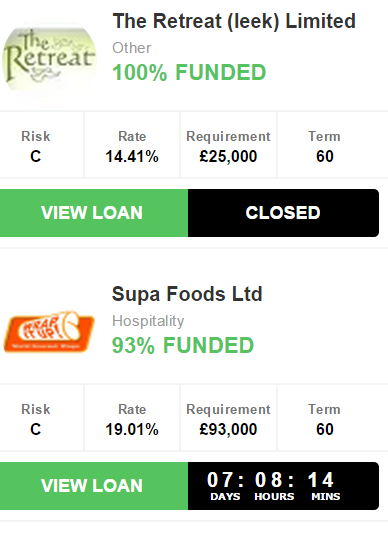The image size is (388, 539).
Task: Click View Loan for The Retreat
Action: click(94, 213)
